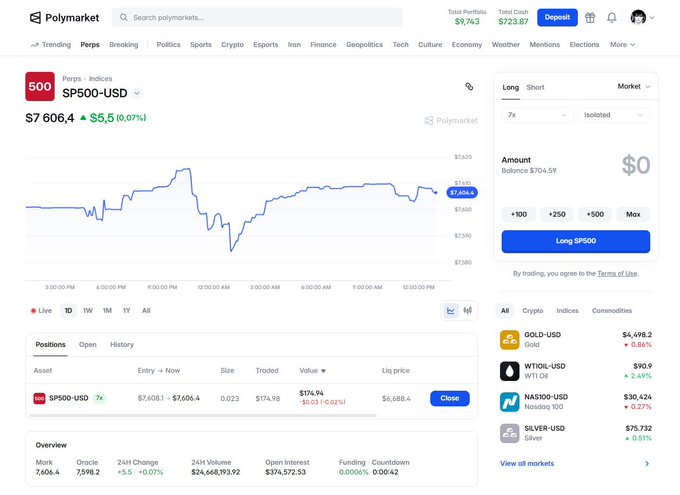
Task: Copy the market link icon
Action: (x=469, y=86)
